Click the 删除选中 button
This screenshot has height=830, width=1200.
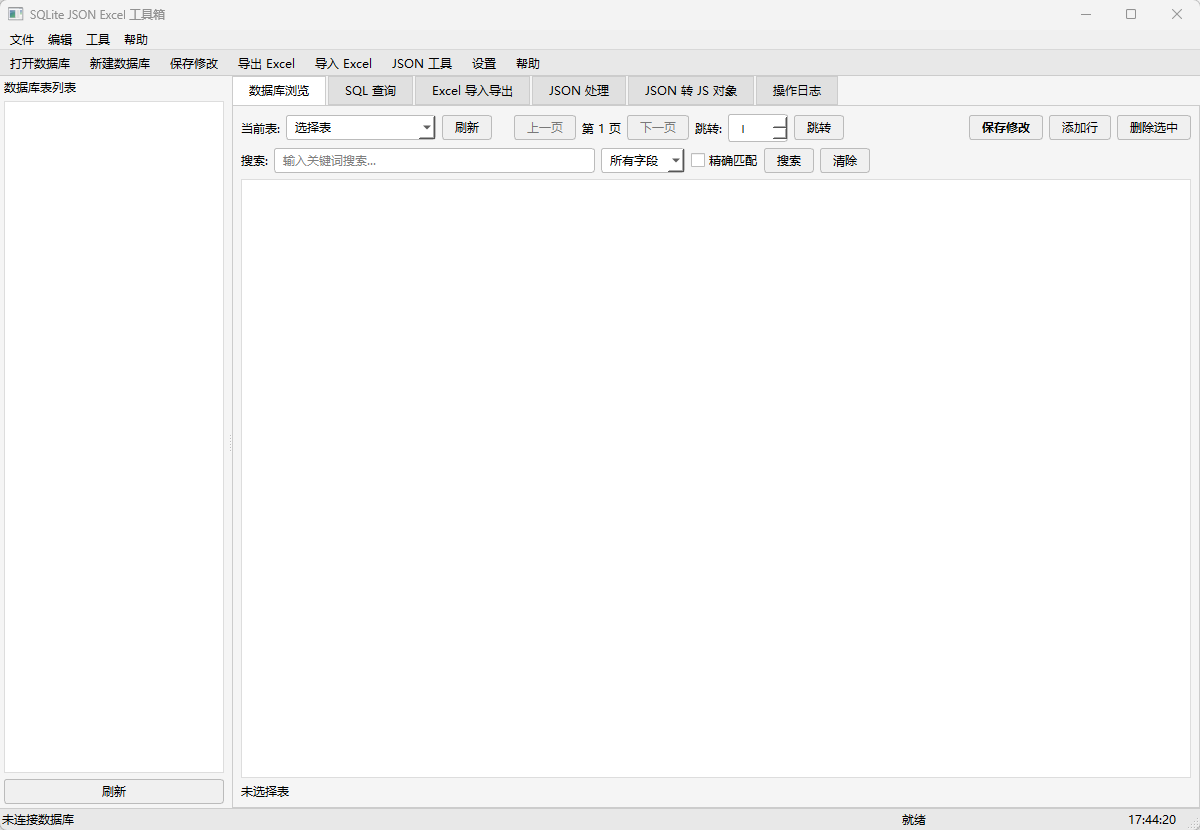coord(1154,128)
